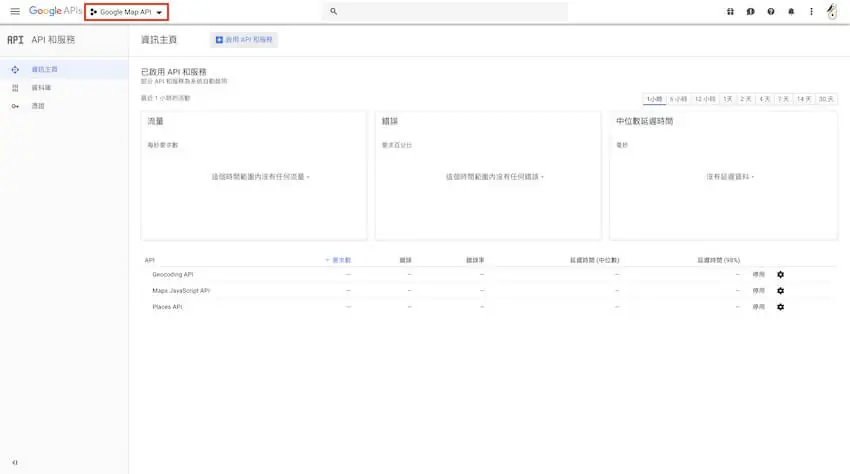Select the 2天 time range

746,99
